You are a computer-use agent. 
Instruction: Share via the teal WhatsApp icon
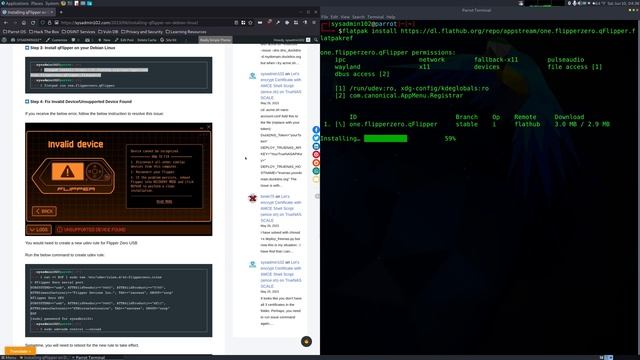[x=316, y=171]
